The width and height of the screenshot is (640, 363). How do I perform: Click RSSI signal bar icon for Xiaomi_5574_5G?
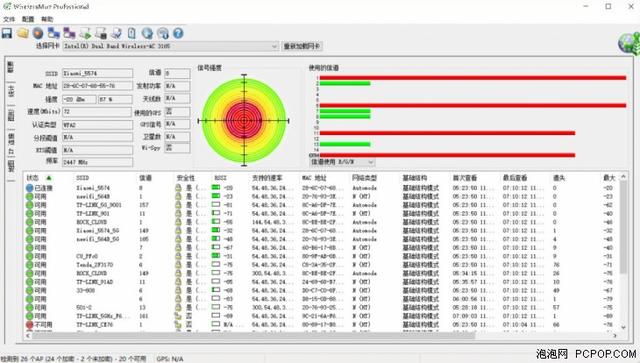216,230
